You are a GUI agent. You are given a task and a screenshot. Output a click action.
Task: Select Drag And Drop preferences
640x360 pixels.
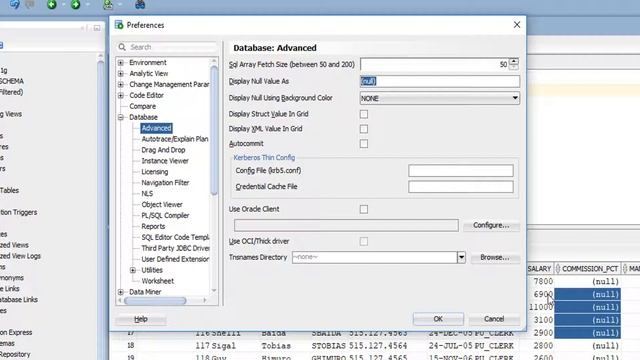tap(163, 150)
